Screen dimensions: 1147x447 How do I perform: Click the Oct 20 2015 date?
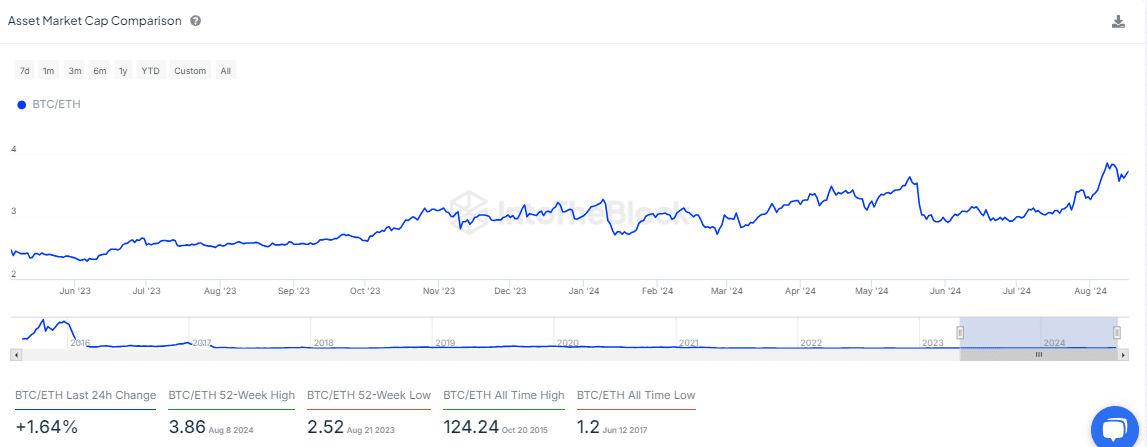pos(522,430)
